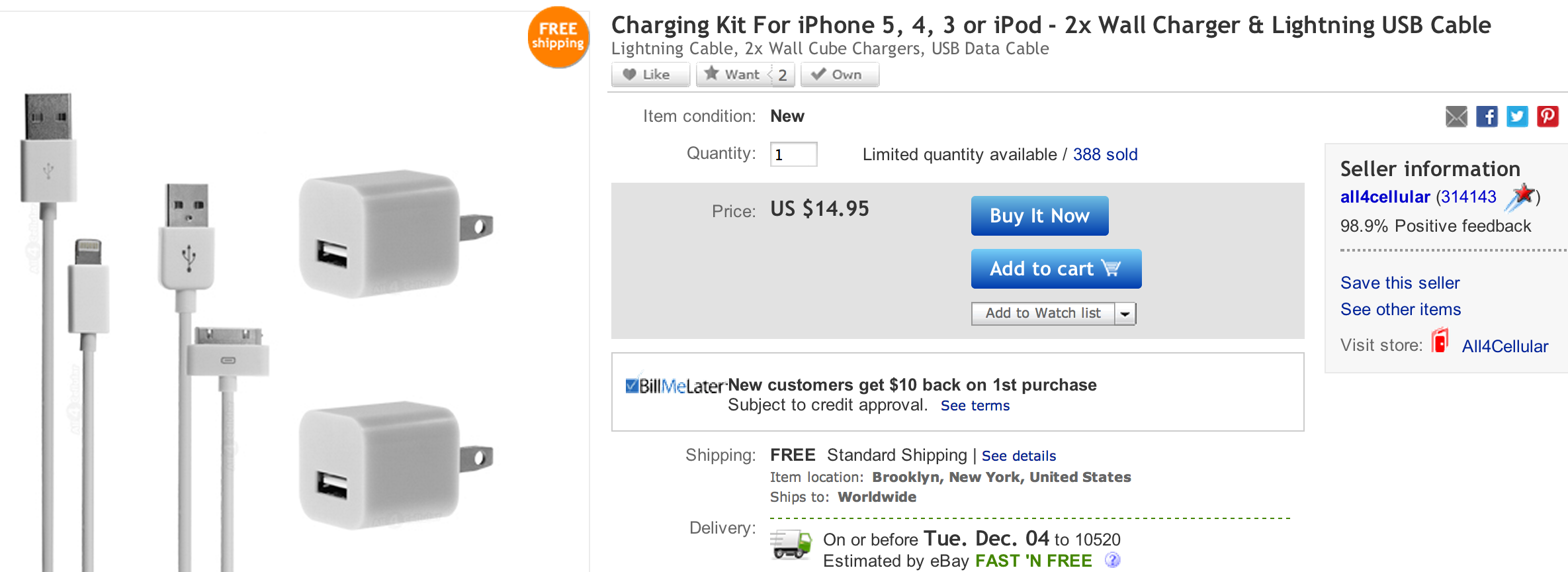Viewport: 1568px width, 572px height.
Task: Click the Add to cart button
Action: point(1056,269)
